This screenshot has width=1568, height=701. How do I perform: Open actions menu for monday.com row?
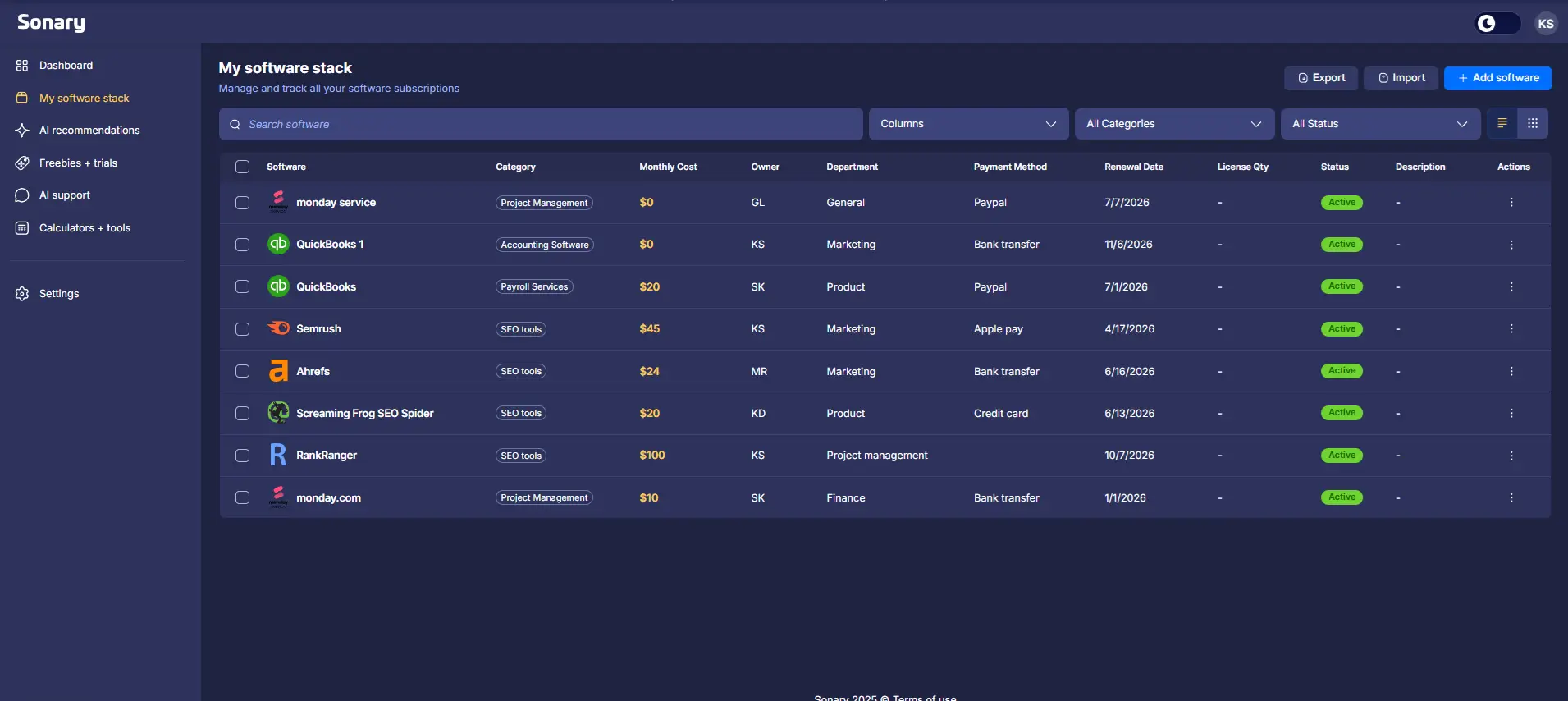(1511, 497)
